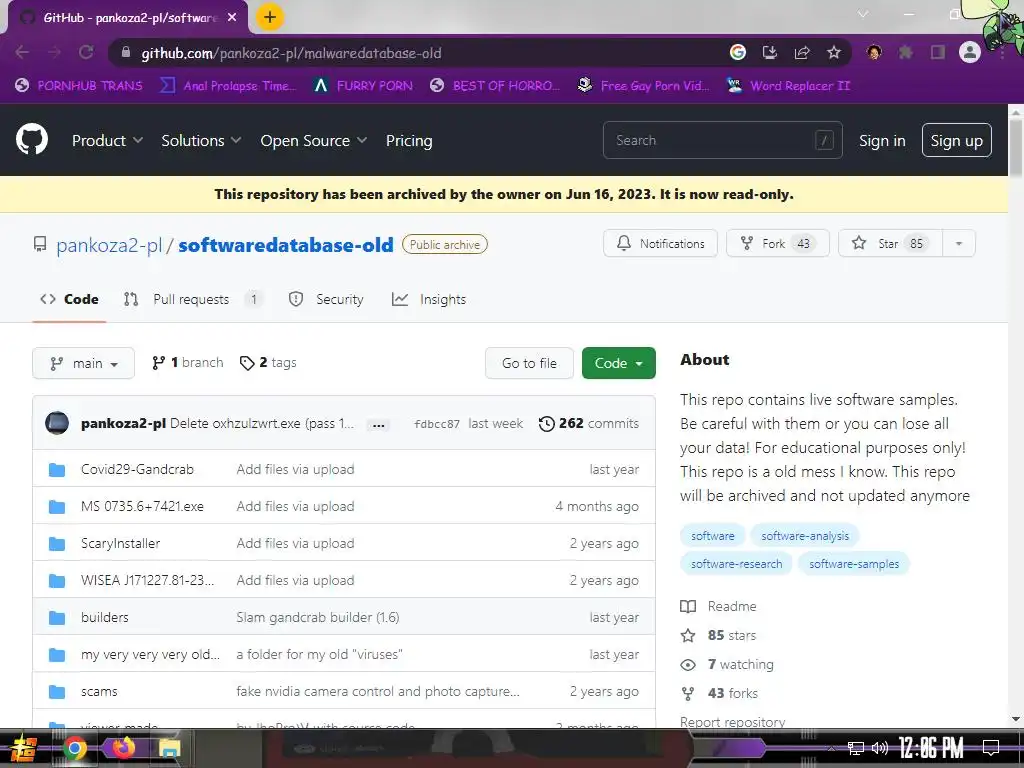Screen dimensions: 1024x768
Task: Open the star list dropdown arrow
Action: pyautogui.click(x=959, y=244)
